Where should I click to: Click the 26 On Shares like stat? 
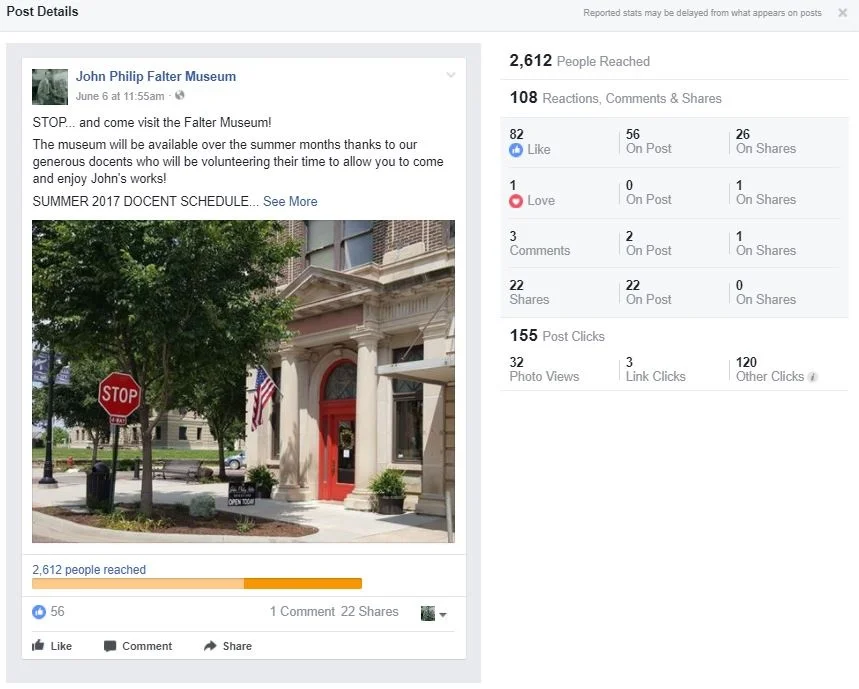pos(766,141)
